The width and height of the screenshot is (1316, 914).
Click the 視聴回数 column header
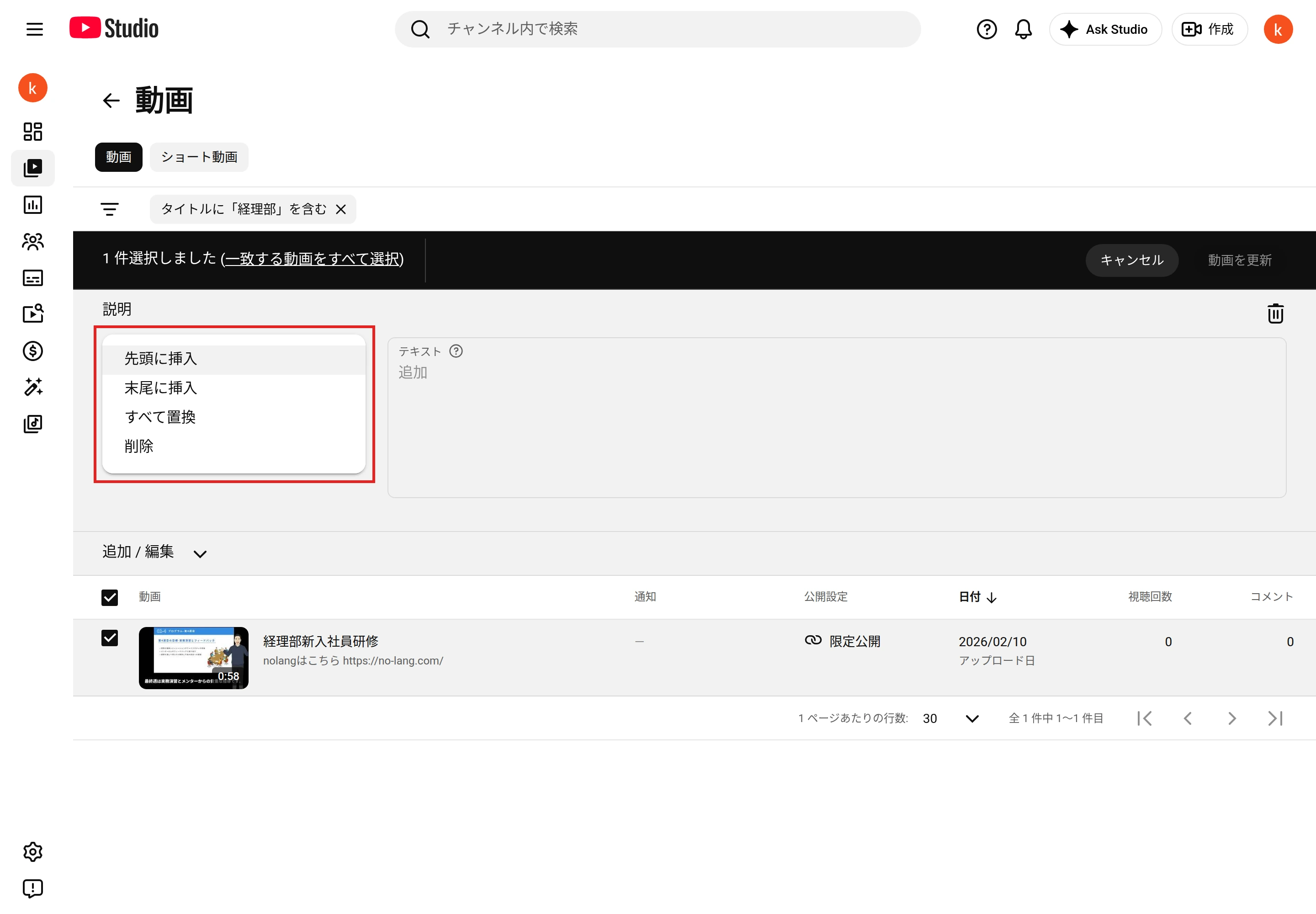(1150, 597)
